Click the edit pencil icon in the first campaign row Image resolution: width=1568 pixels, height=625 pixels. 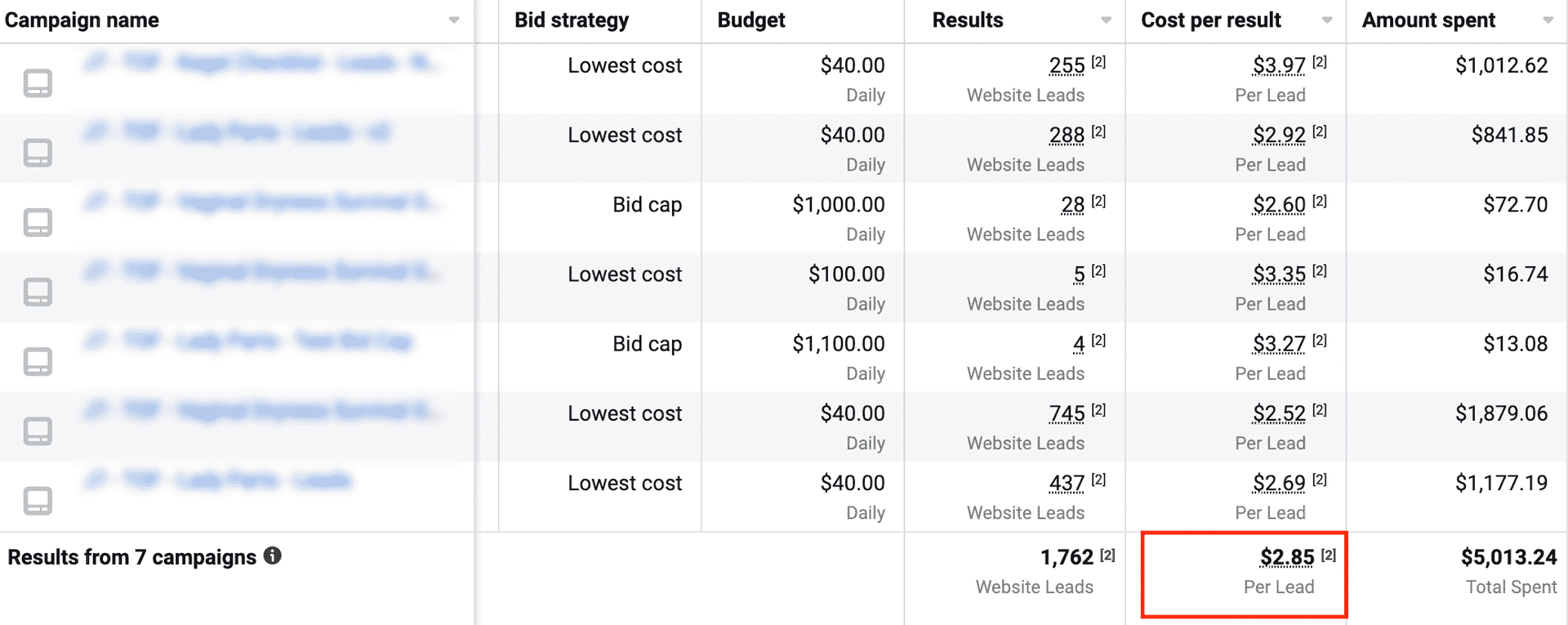point(96,62)
